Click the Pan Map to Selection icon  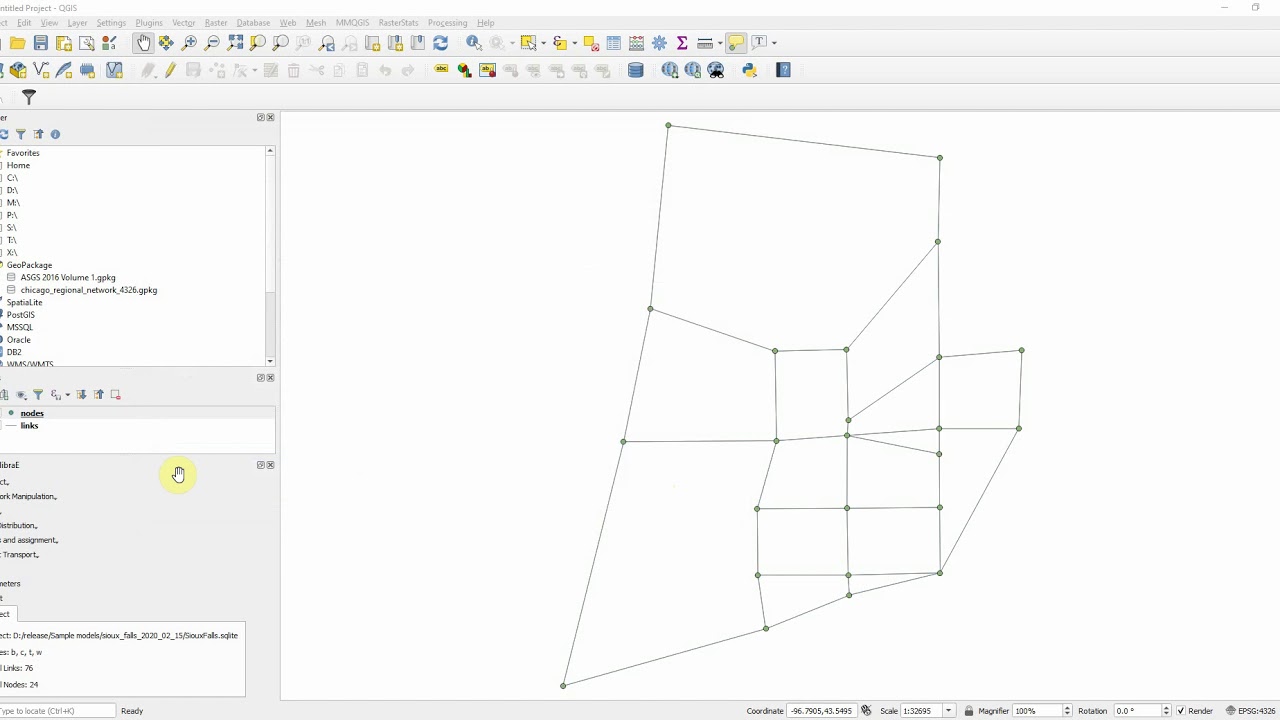tap(166, 43)
